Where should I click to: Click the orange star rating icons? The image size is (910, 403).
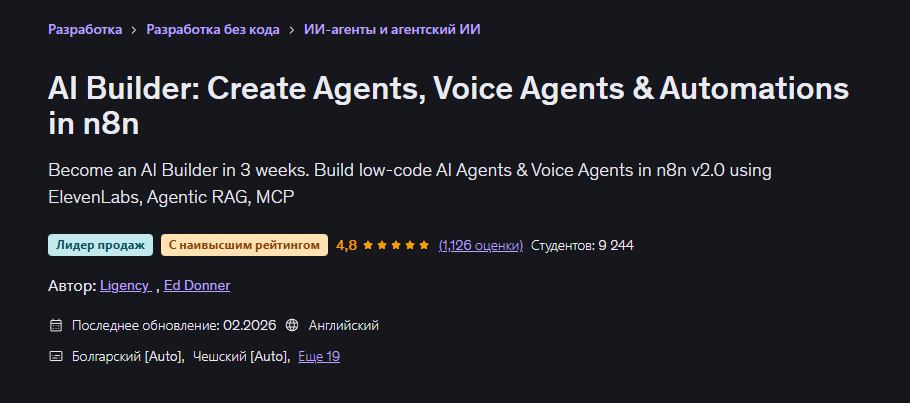(x=396, y=245)
